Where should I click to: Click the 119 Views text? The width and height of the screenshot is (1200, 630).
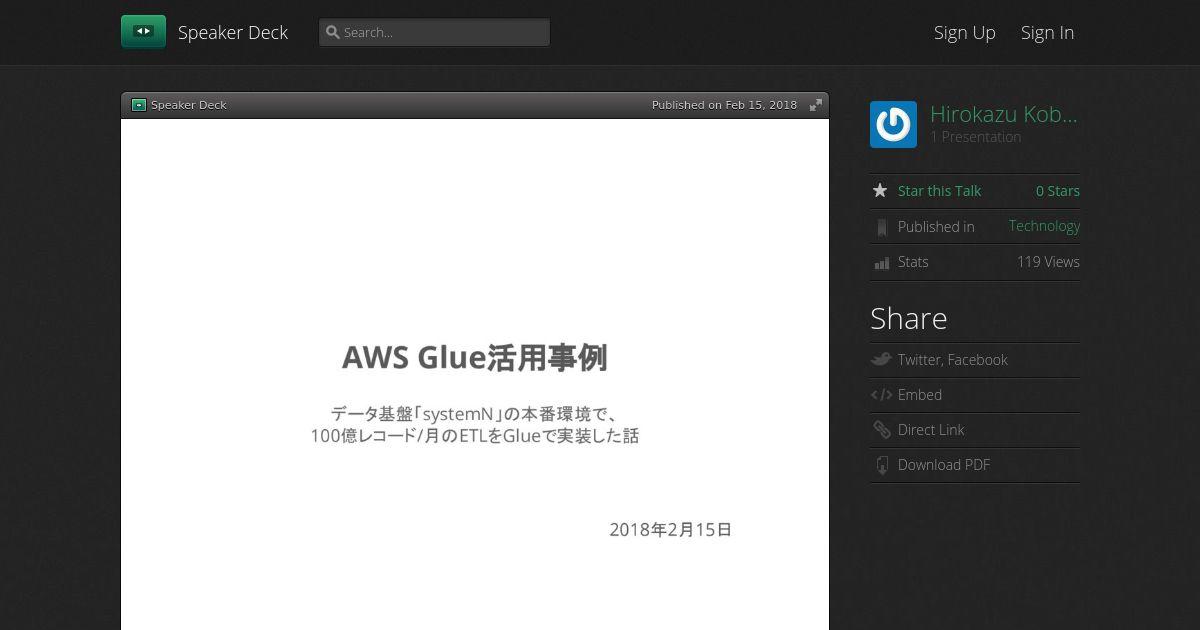pos(1048,262)
